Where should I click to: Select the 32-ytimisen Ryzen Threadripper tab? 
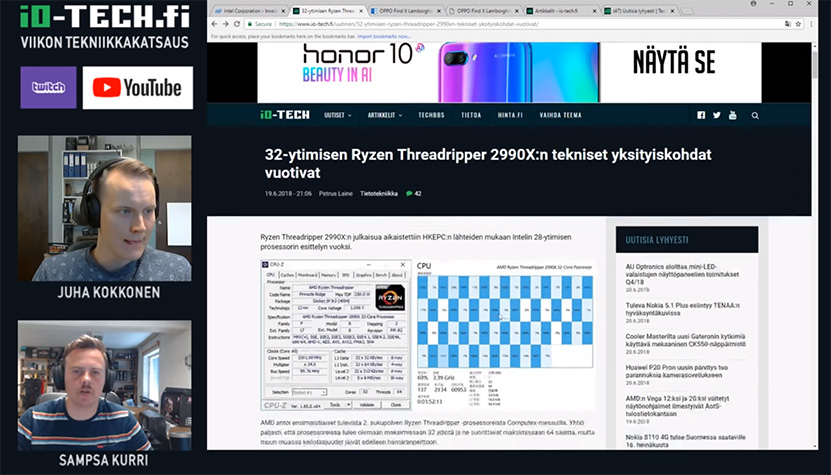pyautogui.click(x=327, y=11)
